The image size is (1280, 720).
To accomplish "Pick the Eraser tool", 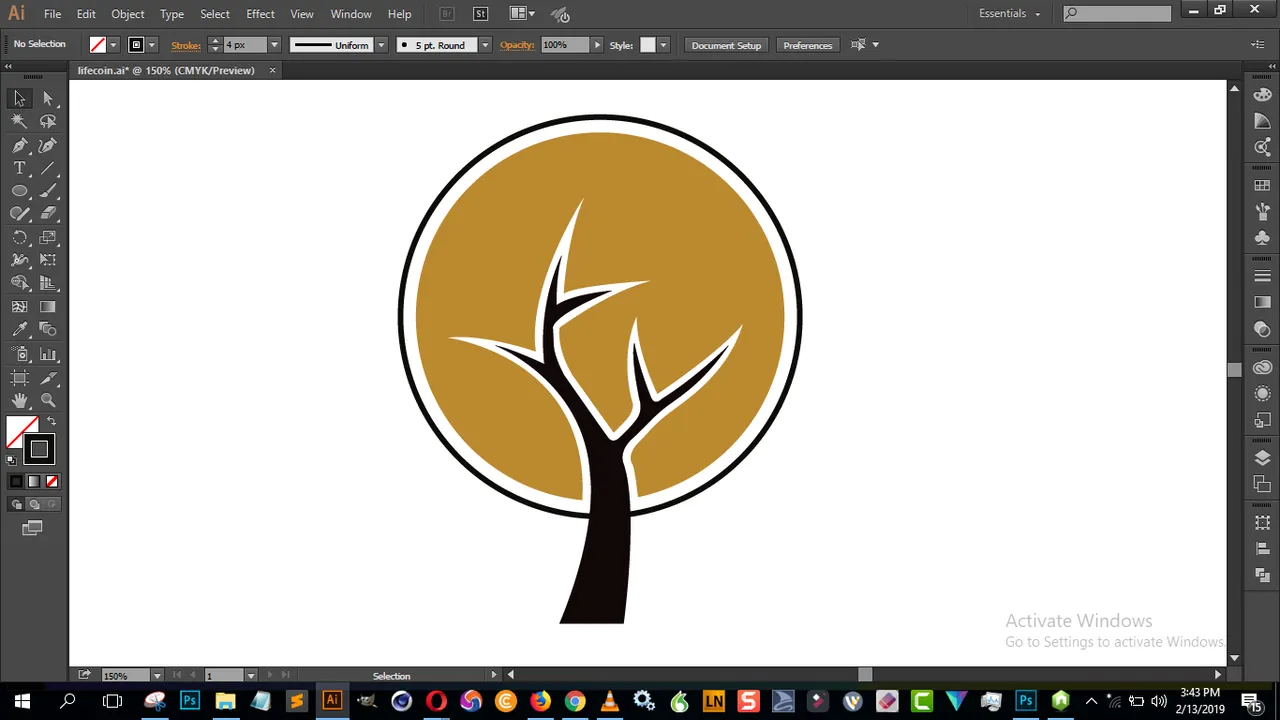I will click(48, 214).
